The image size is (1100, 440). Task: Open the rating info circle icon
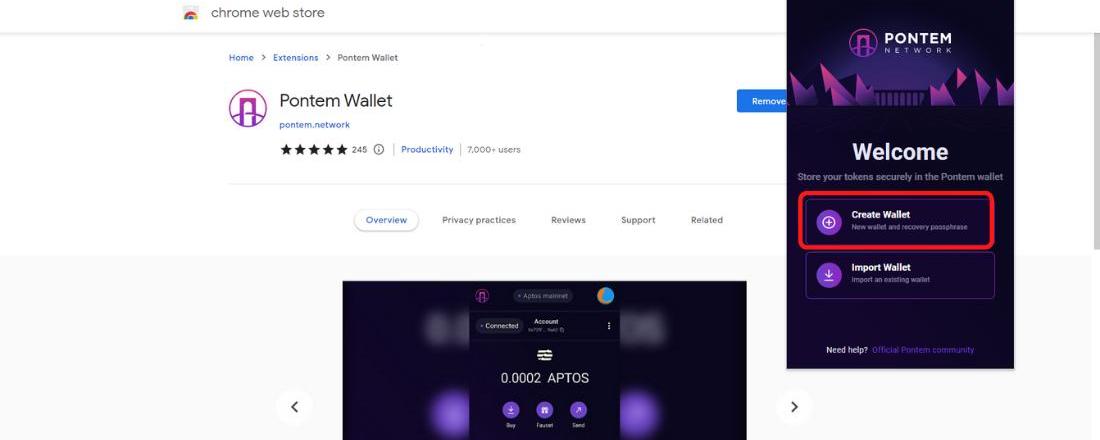tap(379, 149)
